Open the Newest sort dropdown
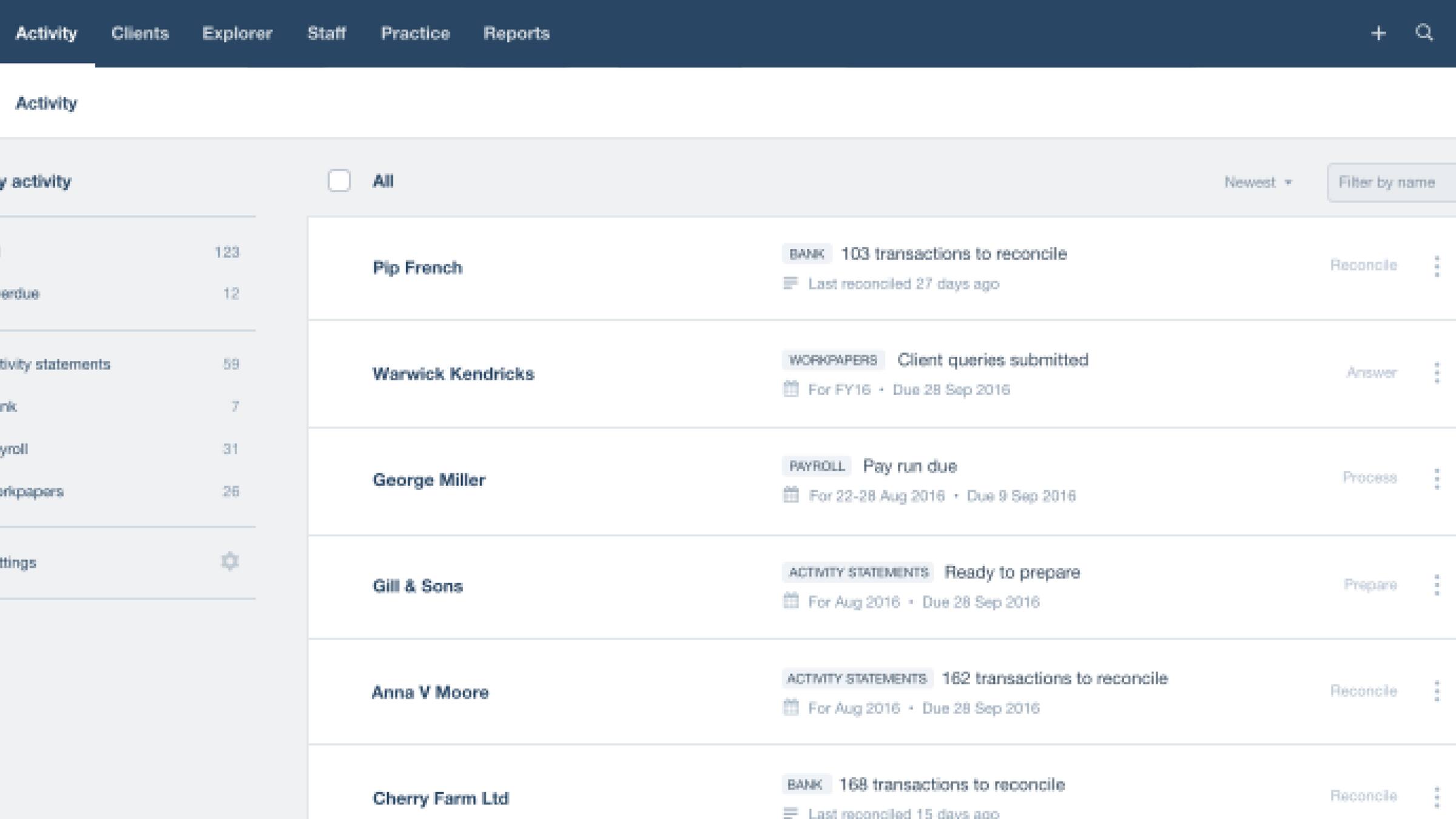Viewport: 1456px width, 819px height. click(x=1257, y=181)
